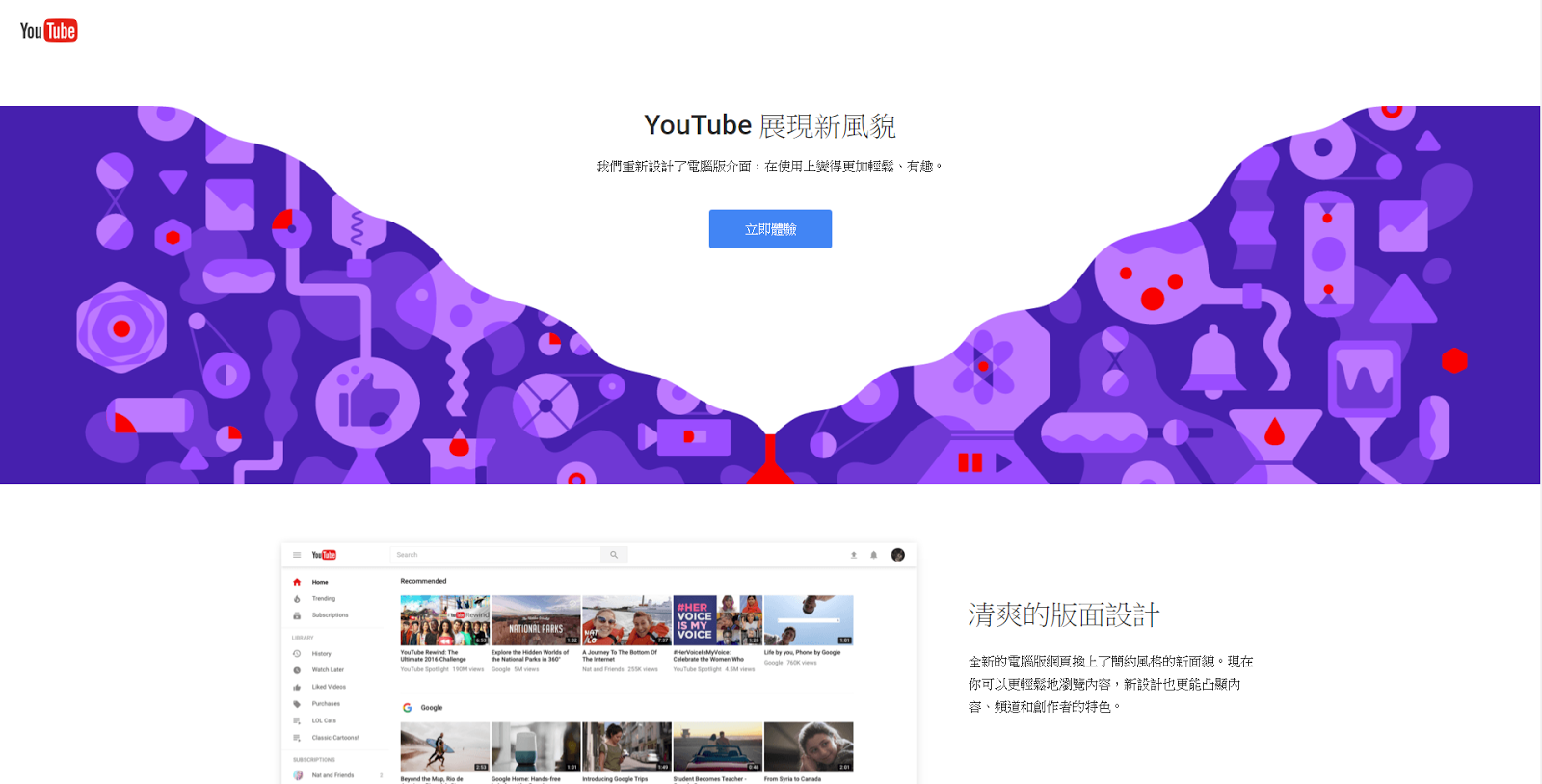This screenshot has height=784, width=1542.
Task: Play the From Syria to Canada thumbnail
Action: pos(809,747)
